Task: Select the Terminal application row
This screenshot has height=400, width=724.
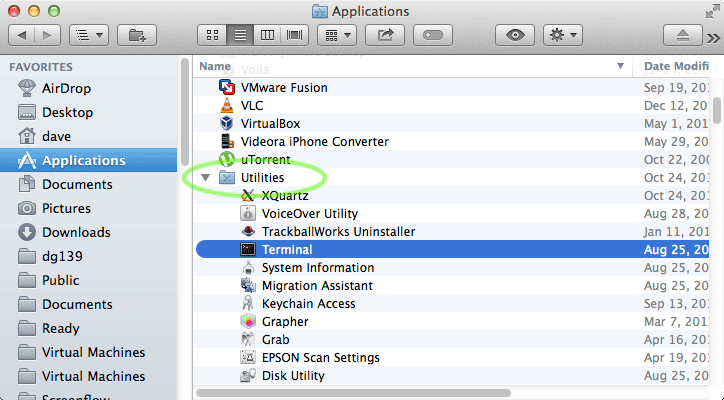Action: [452, 249]
